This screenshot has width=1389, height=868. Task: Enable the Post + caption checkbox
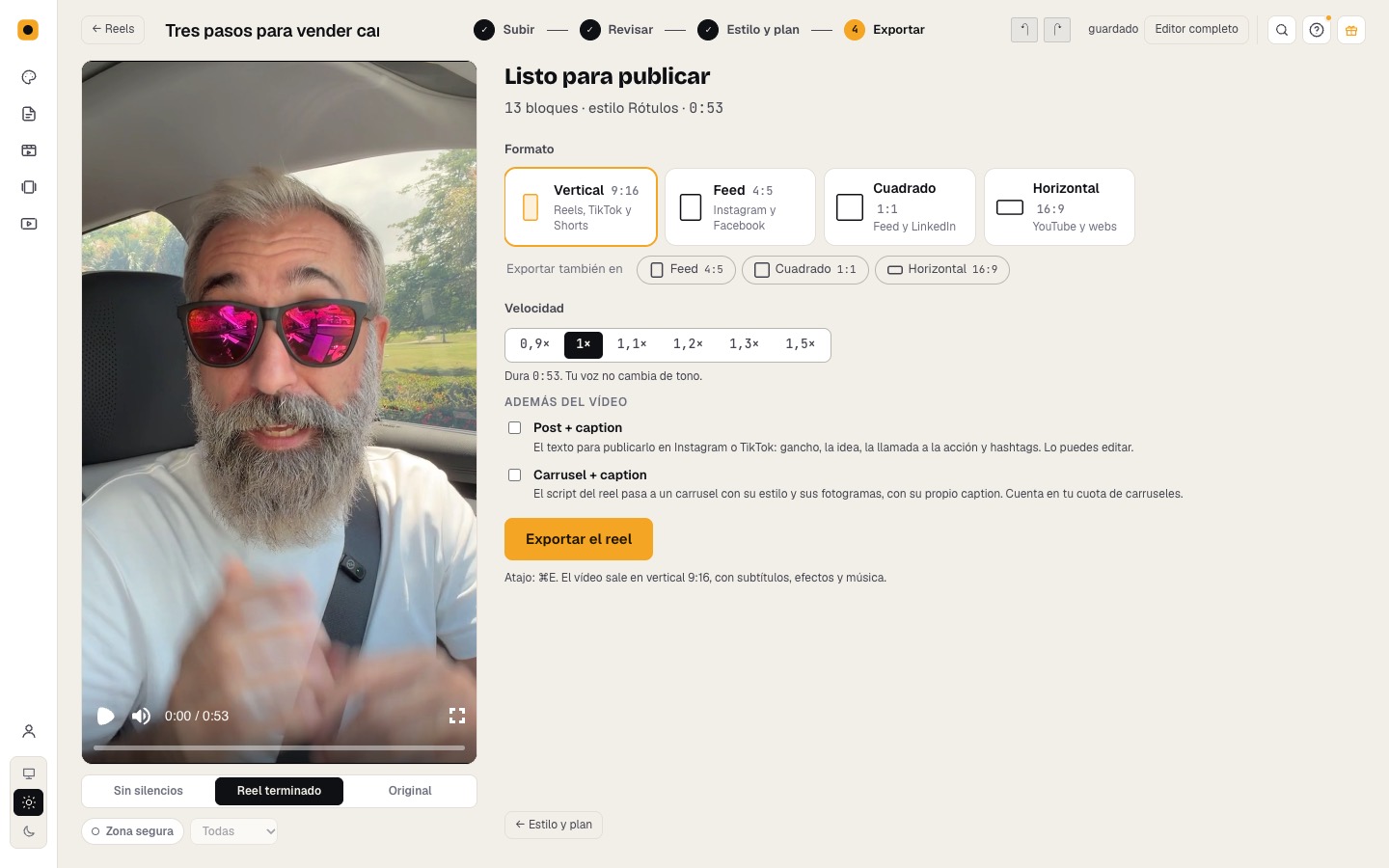tap(515, 428)
